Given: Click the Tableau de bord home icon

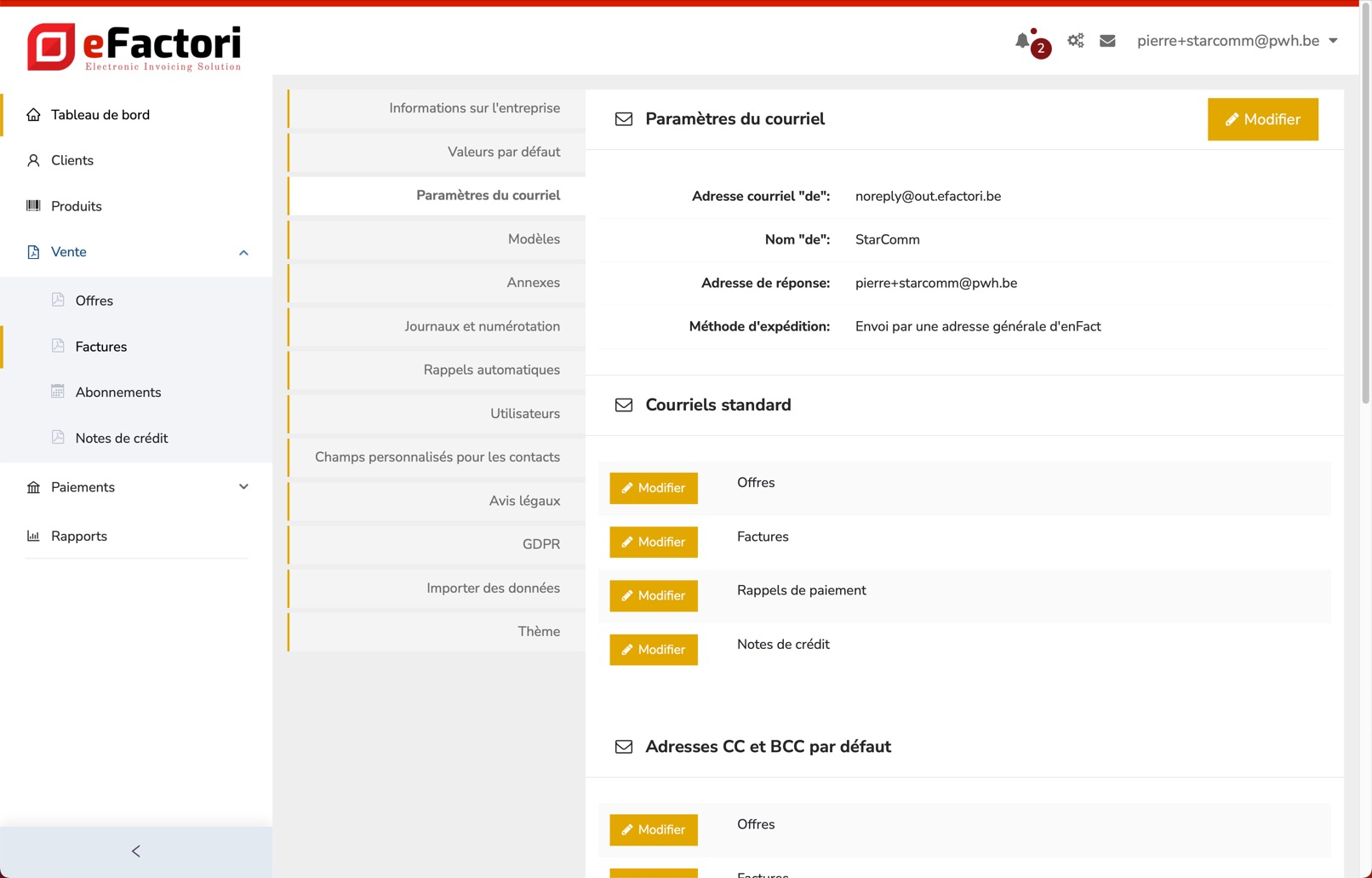Looking at the screenshot, I should (33, 115).
